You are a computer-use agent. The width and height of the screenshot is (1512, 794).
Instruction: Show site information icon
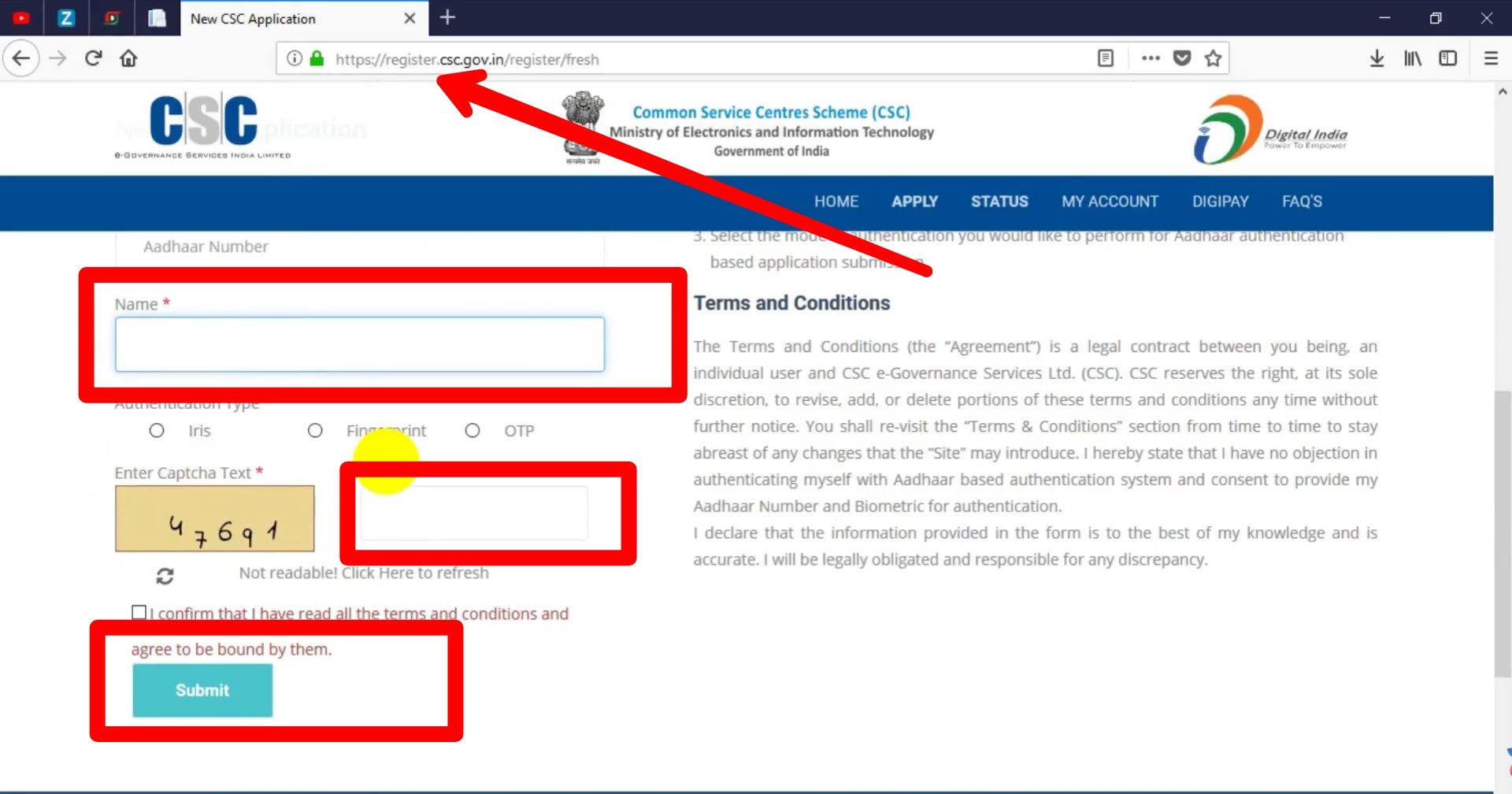point(294,58)
